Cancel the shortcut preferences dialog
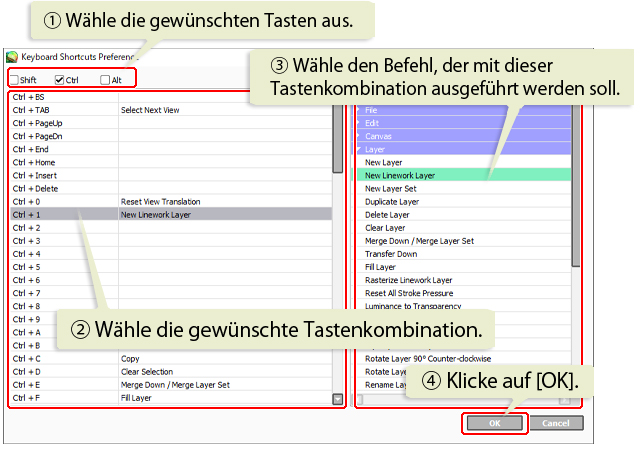Viewport: 640px width, 450px height. pyautogui.click(x=555, y=423)
